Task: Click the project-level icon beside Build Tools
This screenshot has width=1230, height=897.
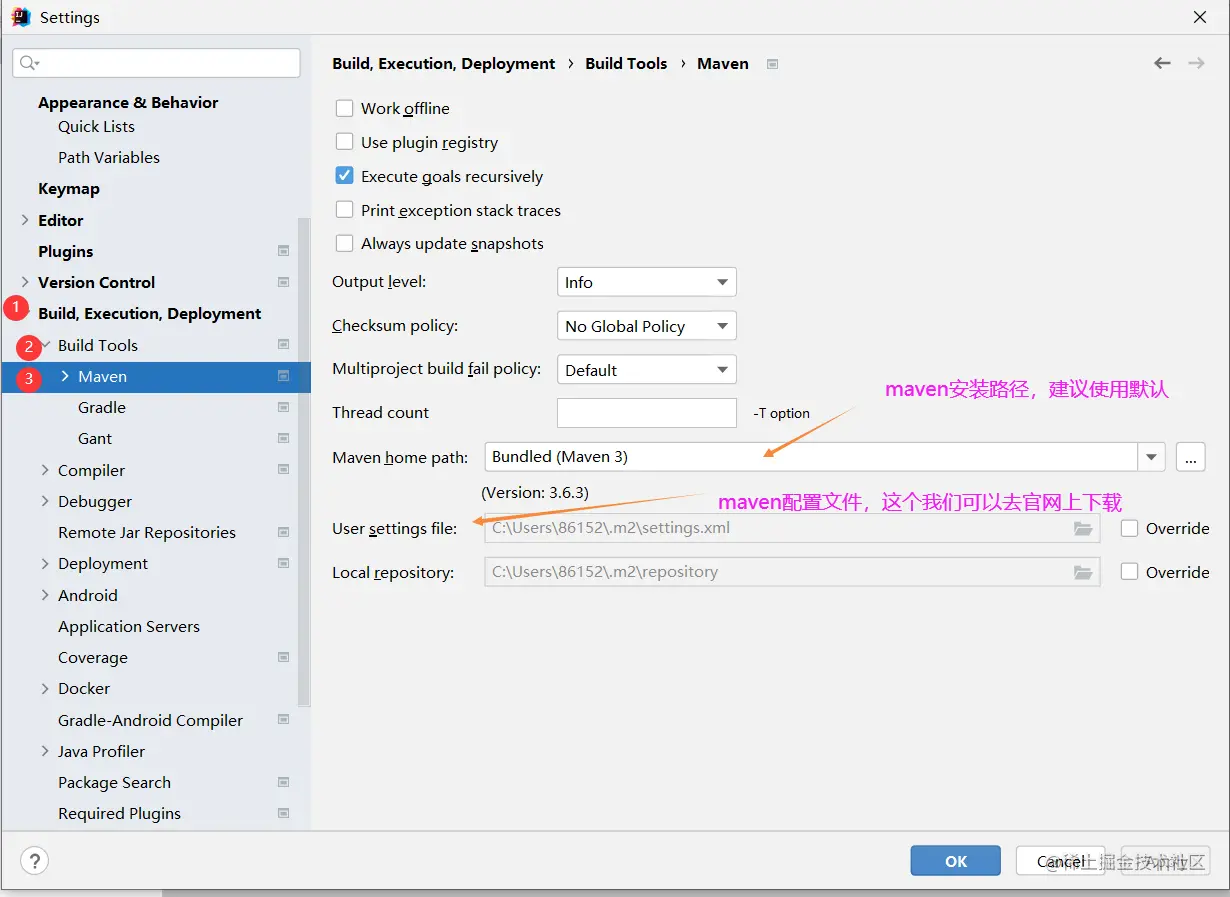Action: (x=284, y=345)
